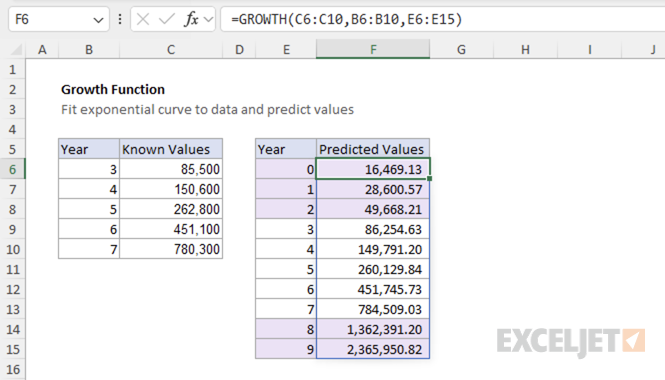Click the 'Year' header in column B
665x380 pixels.
(89, 149)
